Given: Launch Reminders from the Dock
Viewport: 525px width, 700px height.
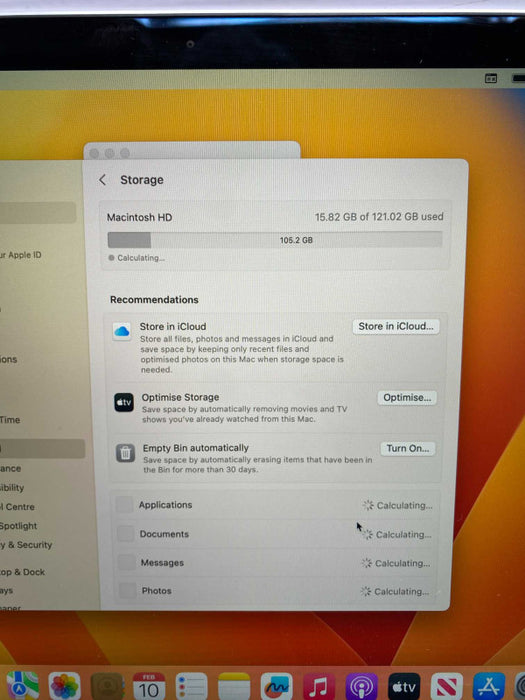Looking at the screenshot, I should pyautogui.click(x=191, y=686).
